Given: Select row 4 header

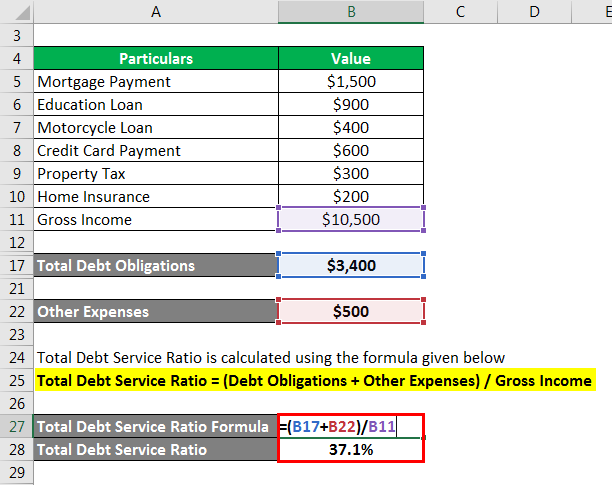Looking at the screenshot, I should tap(17, 59).
